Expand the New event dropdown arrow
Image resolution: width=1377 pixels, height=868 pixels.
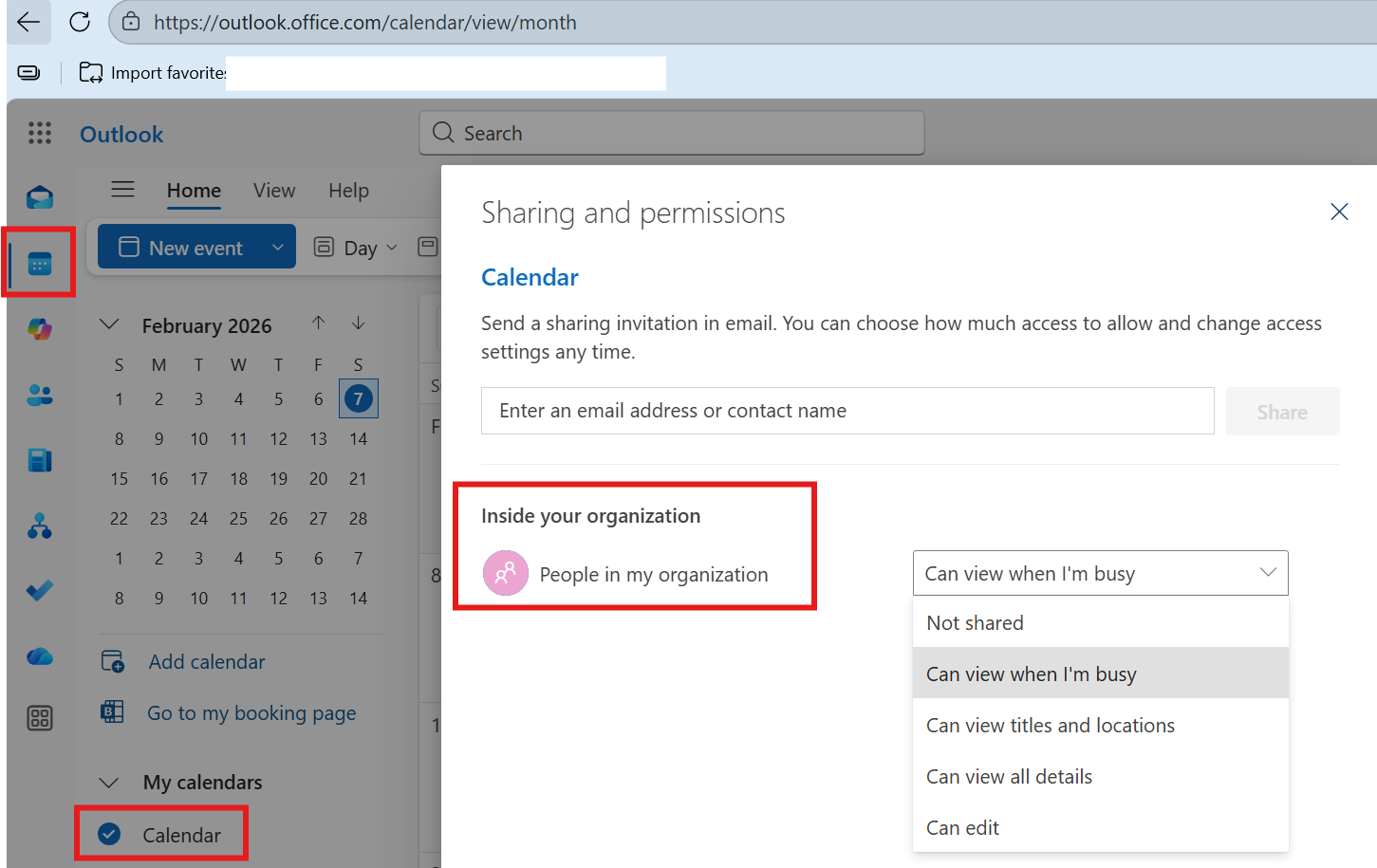click(x=278, y=248)
